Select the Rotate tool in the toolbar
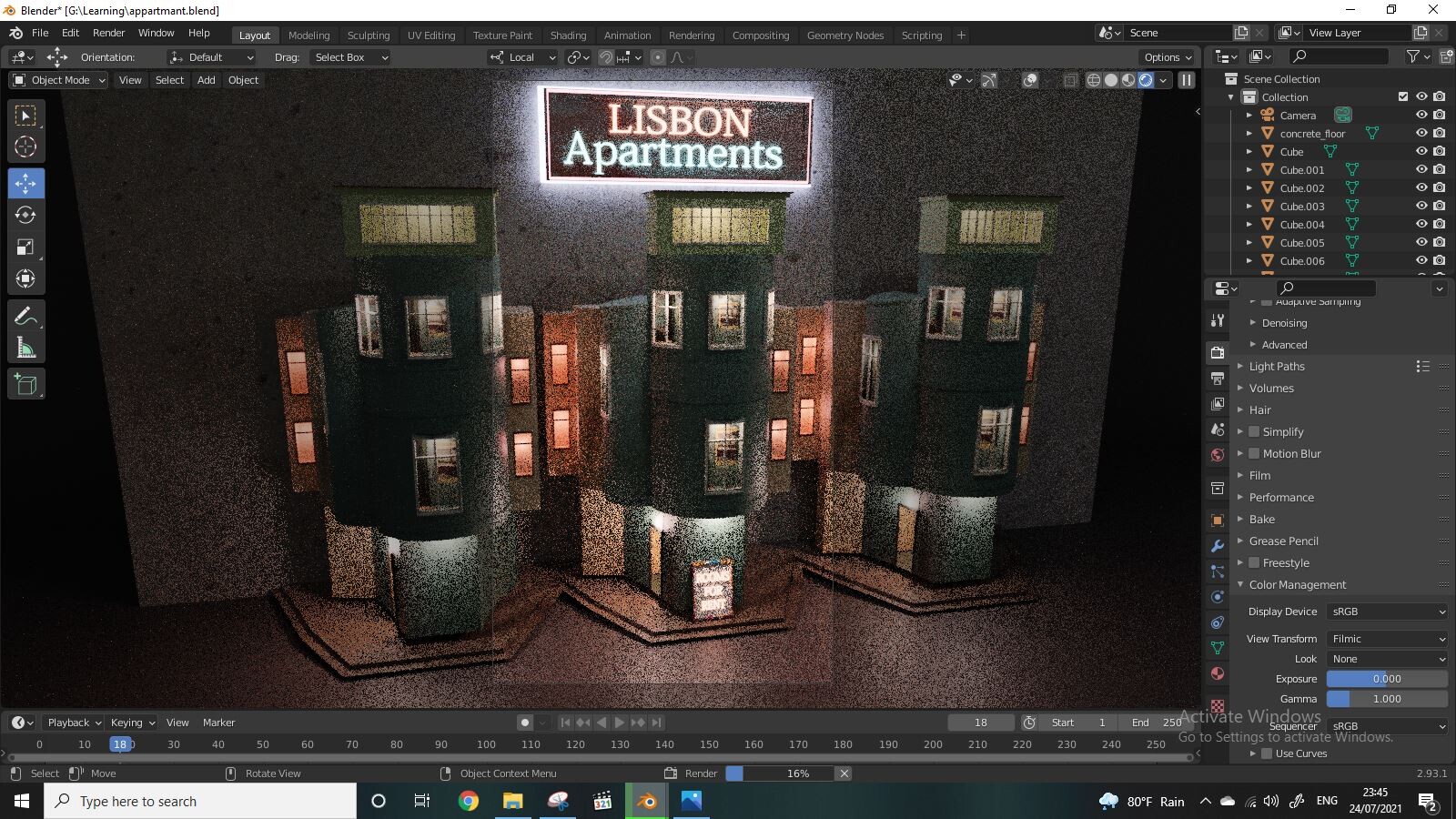 [x=25, y=215]
